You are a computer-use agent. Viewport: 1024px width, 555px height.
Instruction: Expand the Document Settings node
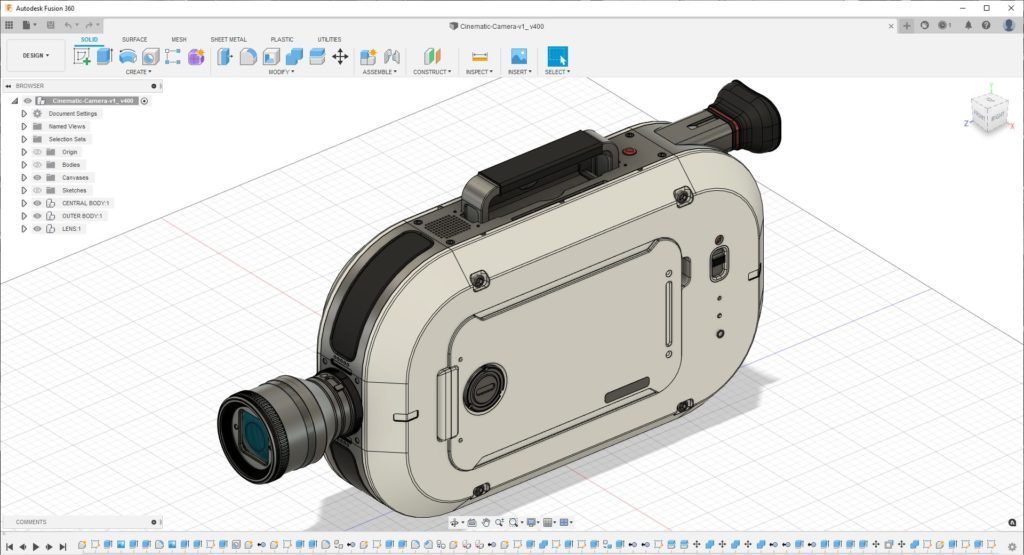pyautogui.click(x=23, y=114)
